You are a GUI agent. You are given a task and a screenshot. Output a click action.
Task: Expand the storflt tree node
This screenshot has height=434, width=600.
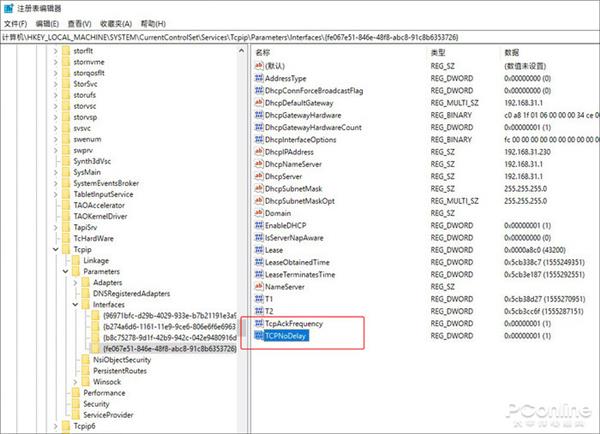click(56, 51)
